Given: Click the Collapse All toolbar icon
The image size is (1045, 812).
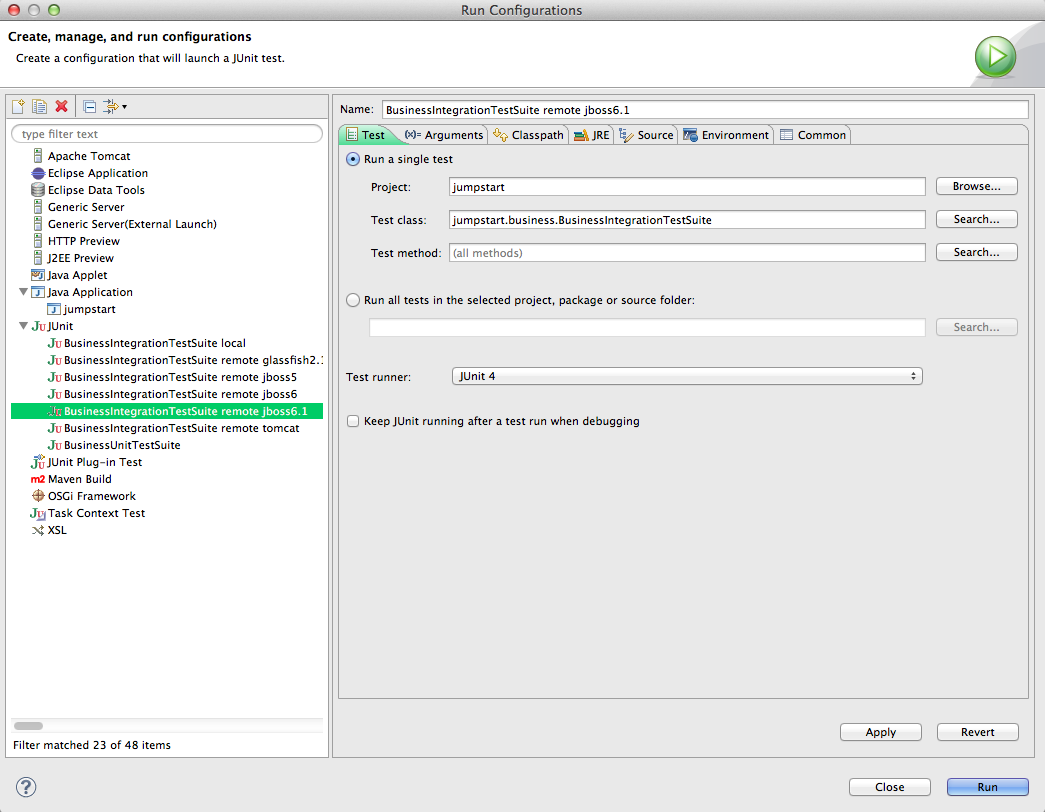Looking at the screenshot, I should [89, 106].
